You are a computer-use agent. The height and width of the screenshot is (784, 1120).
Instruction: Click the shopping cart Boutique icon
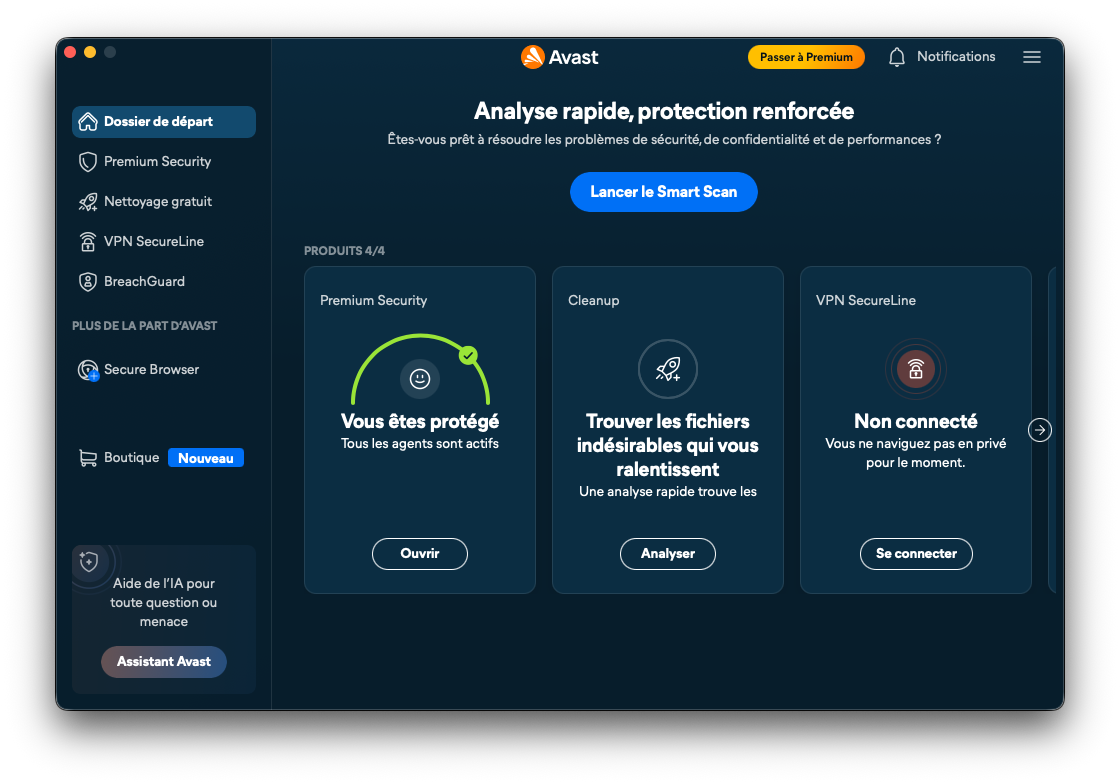coord(88,458)
